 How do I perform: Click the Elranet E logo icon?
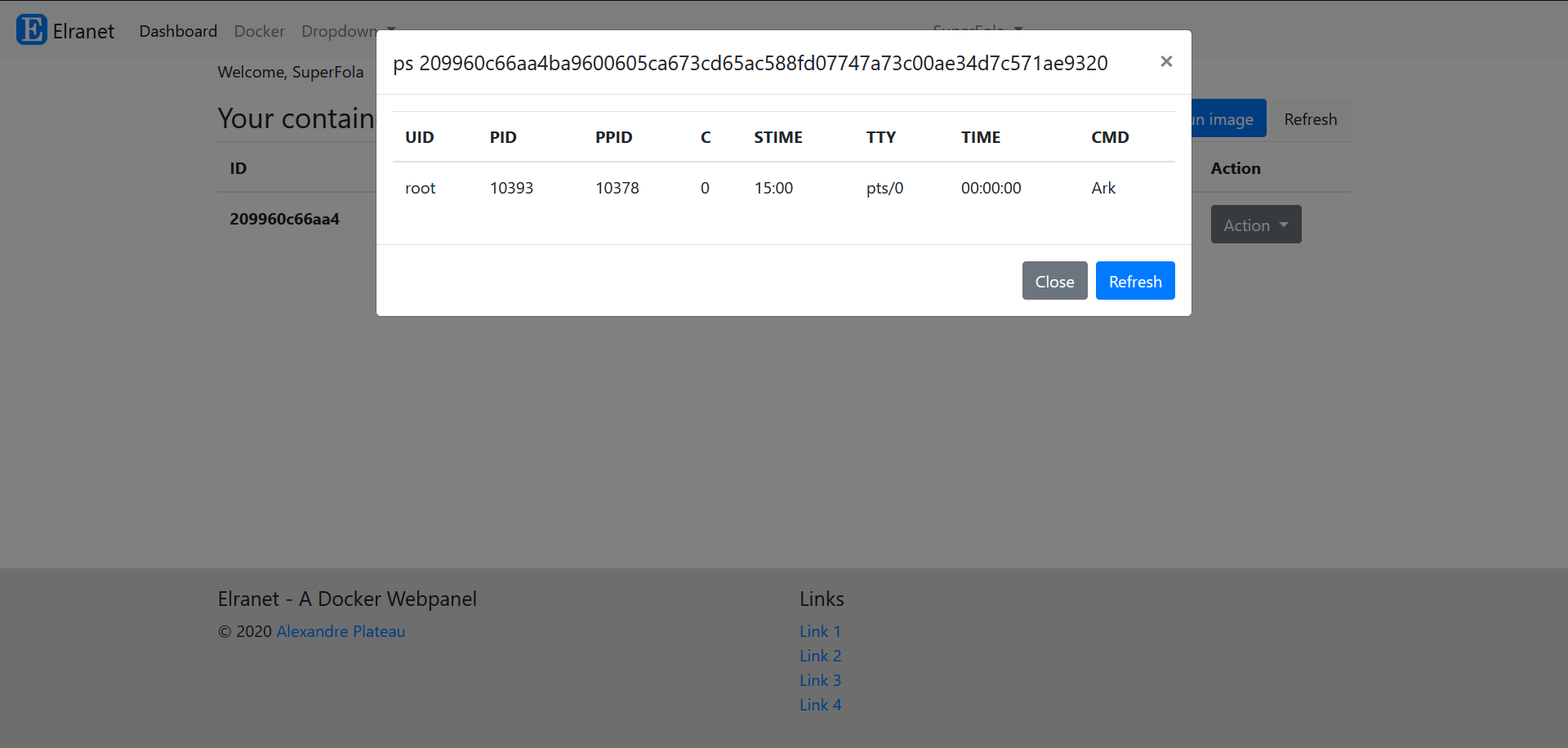click(32, 29)
